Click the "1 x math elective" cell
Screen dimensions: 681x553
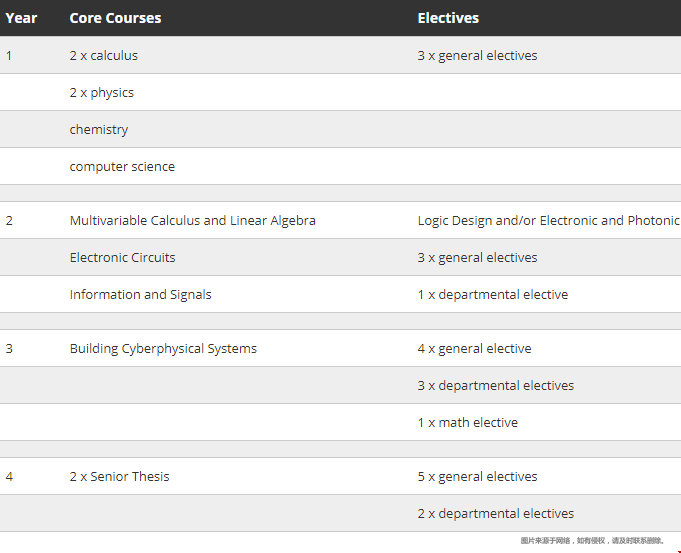click(x=468, y=423)
